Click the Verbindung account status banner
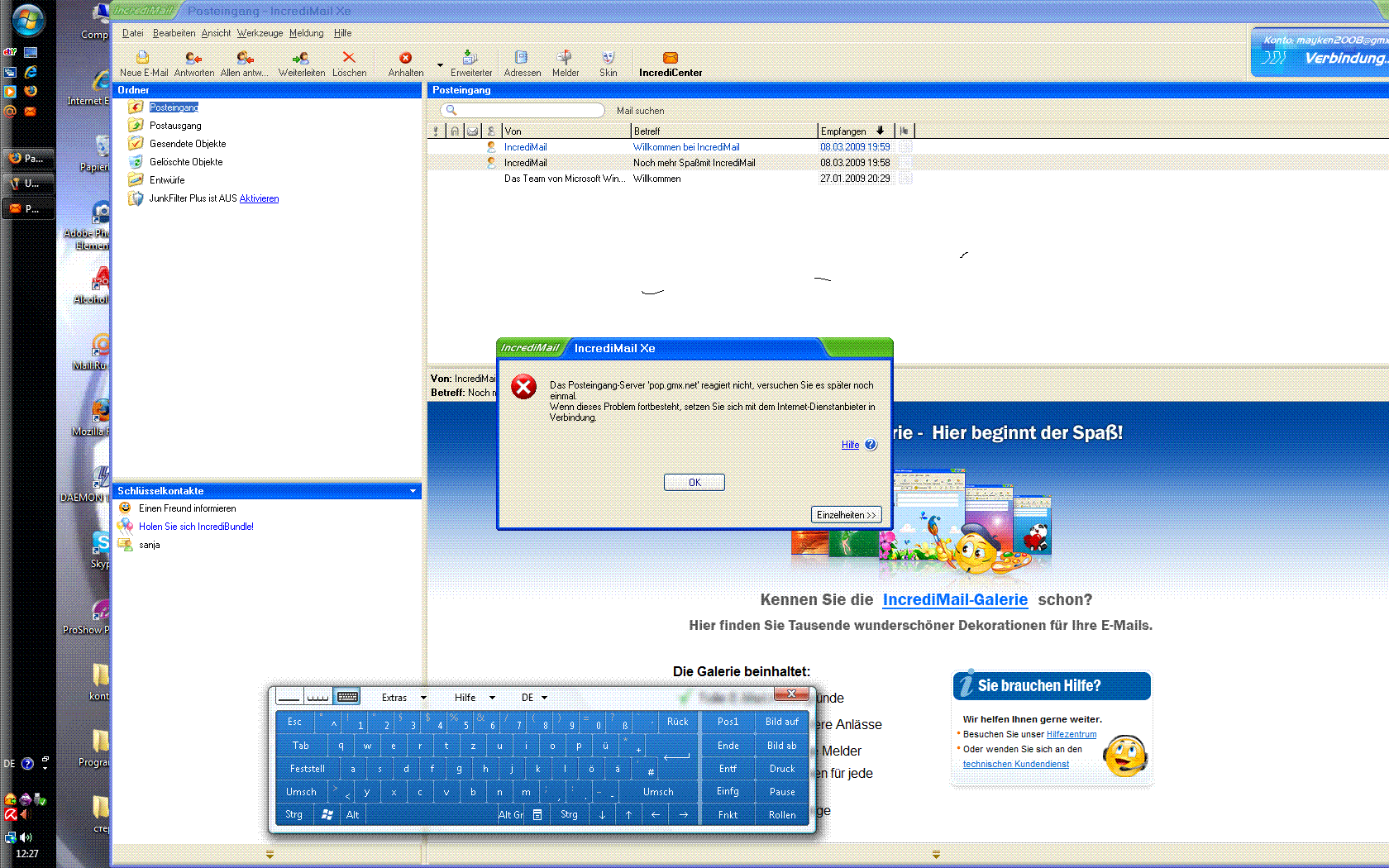The height and width of the screenshot is (868, 1389). point(1320,51)
